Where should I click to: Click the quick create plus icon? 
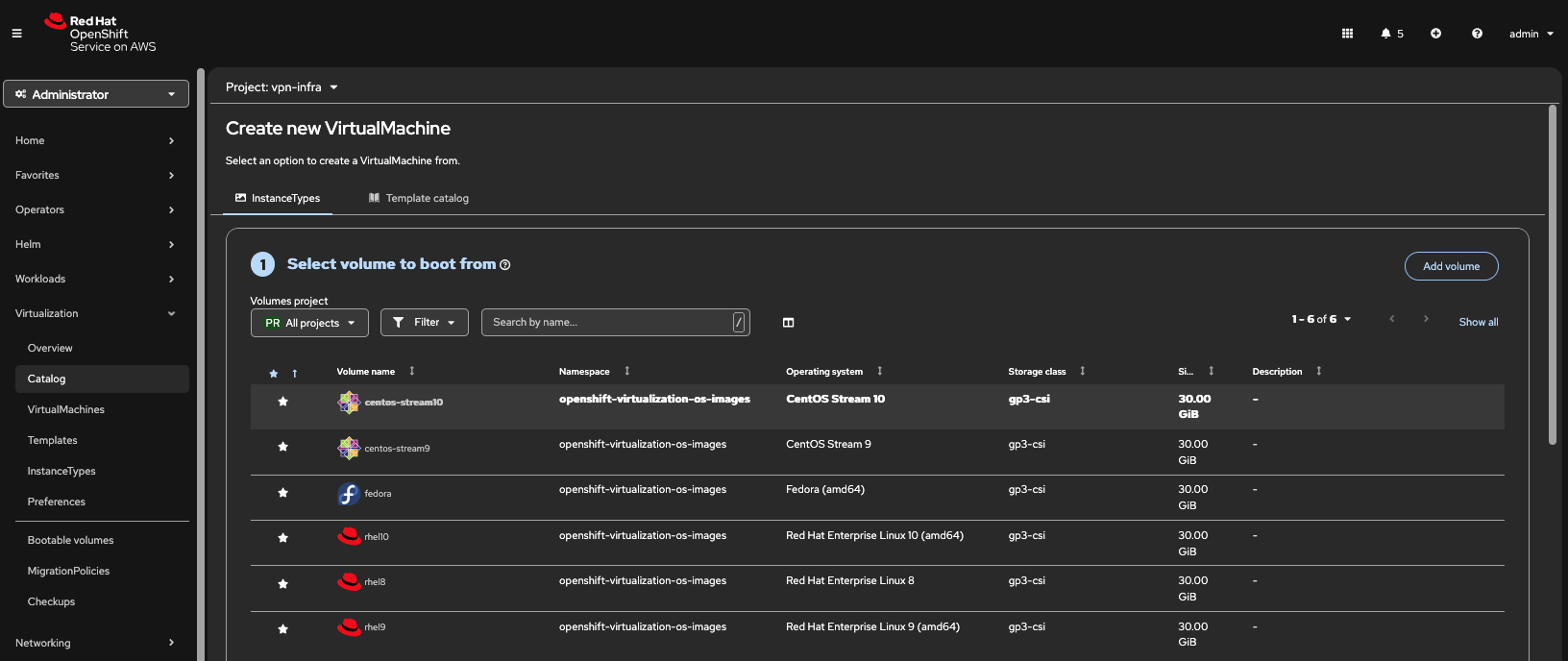[x=1435, y=34]
